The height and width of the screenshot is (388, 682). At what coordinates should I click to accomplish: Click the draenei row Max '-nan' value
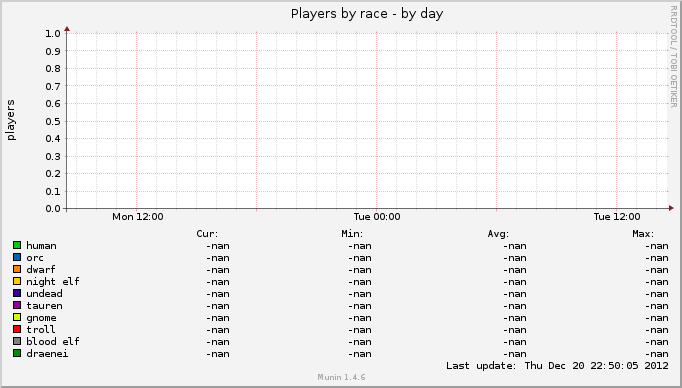point(657,354)
